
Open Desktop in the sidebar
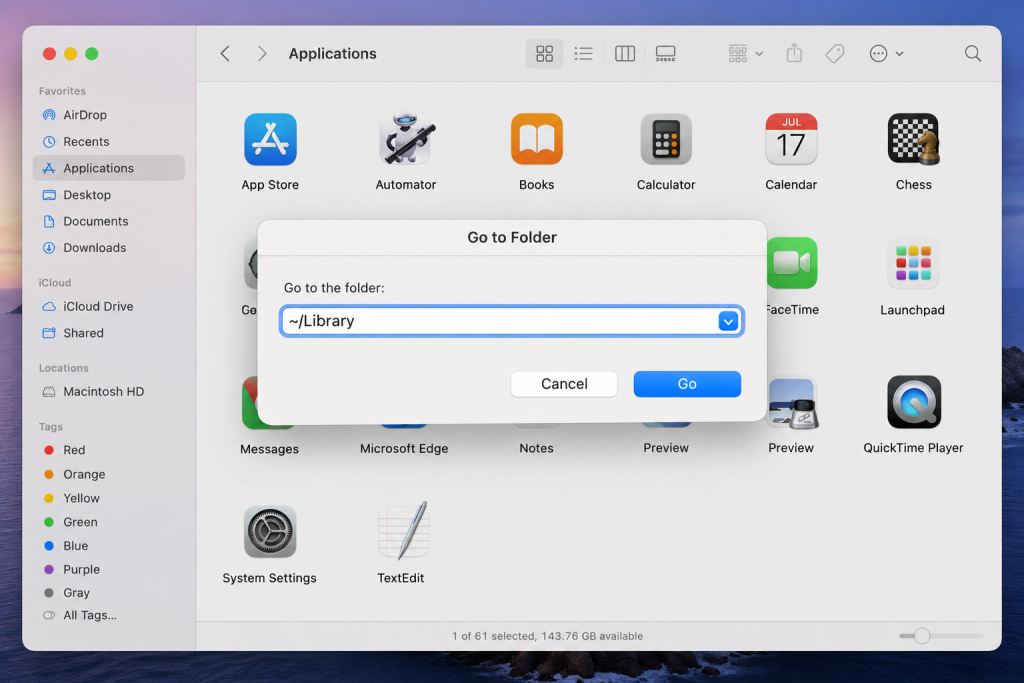pos(108,195)
